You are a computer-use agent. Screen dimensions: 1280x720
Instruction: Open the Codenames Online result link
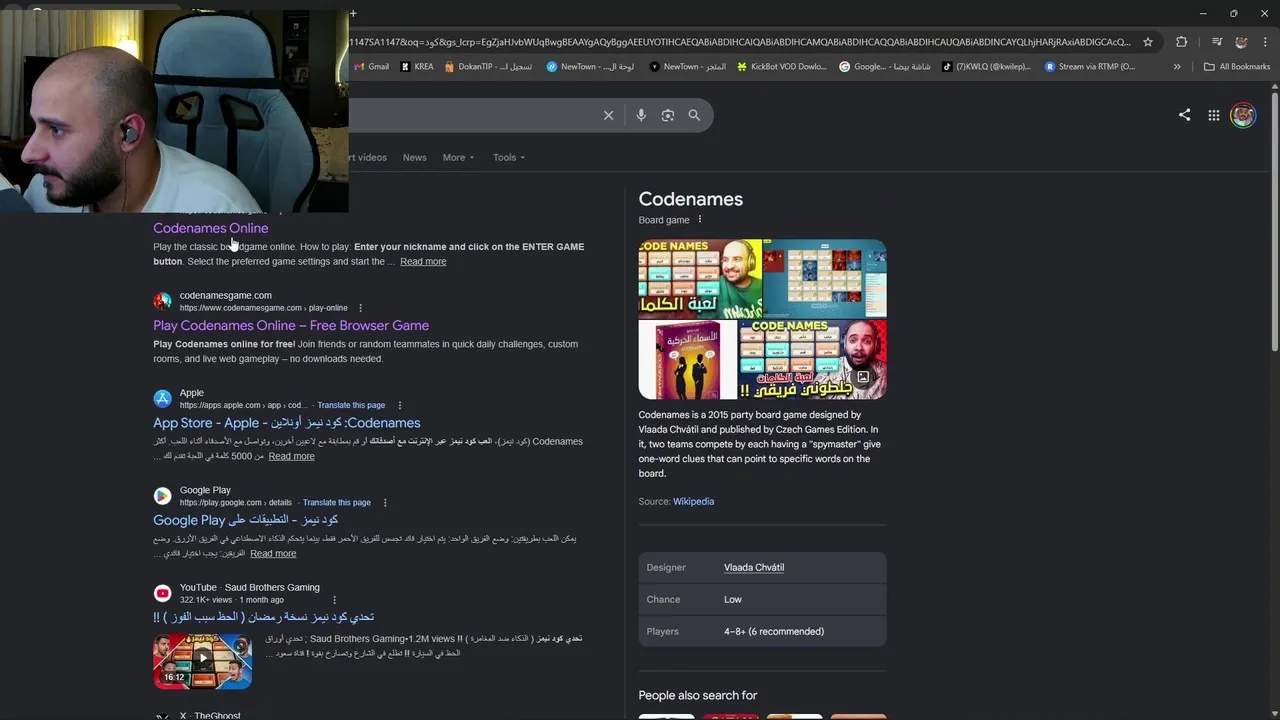(x=210, y=228)
